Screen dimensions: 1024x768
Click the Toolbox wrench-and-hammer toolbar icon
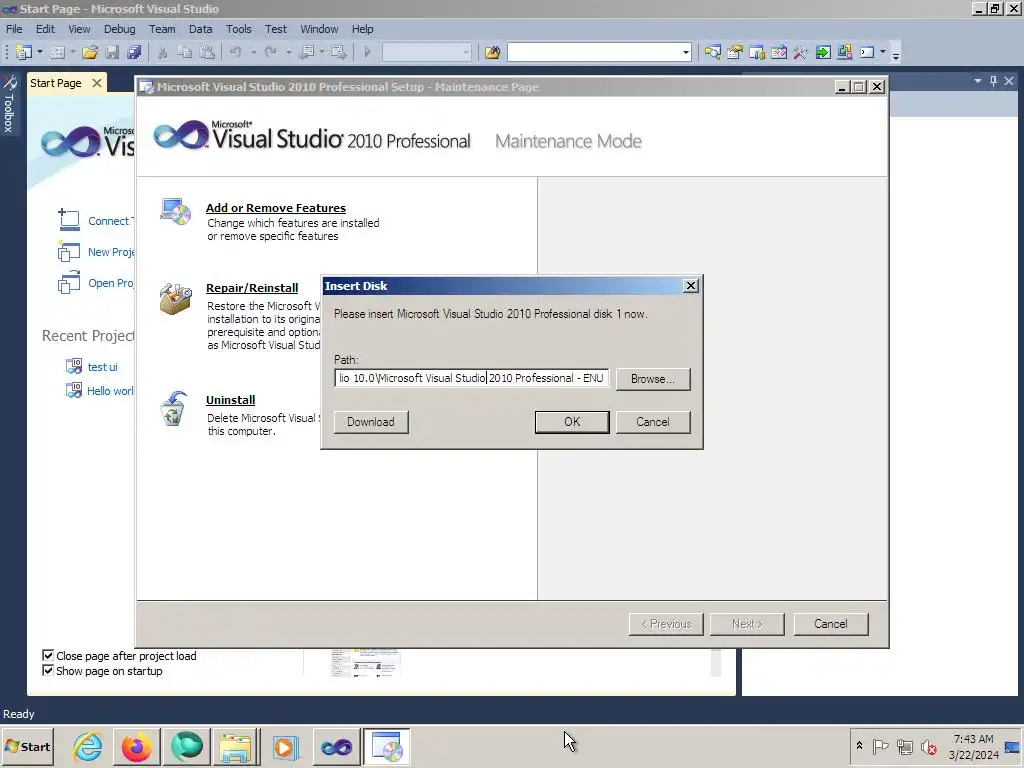coord(800,52)
